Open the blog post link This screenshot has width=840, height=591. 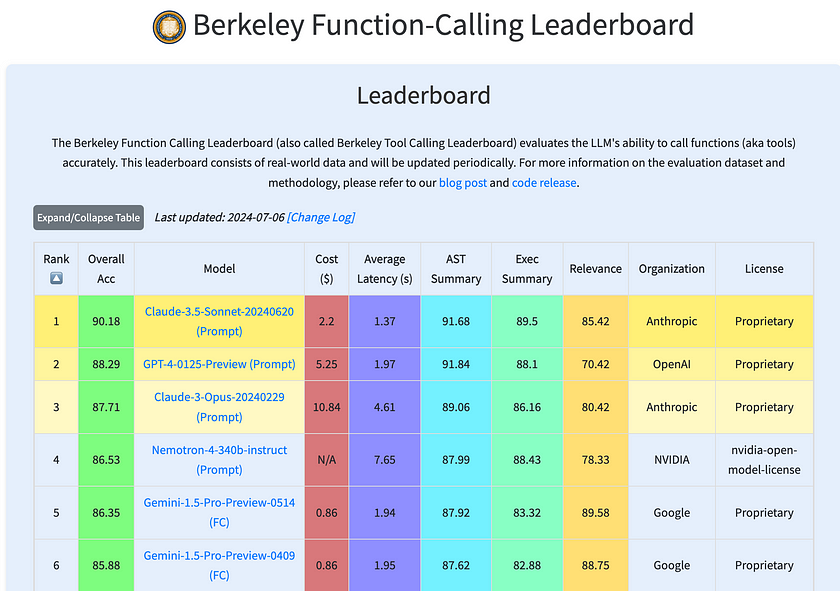(x=463, y=183)
